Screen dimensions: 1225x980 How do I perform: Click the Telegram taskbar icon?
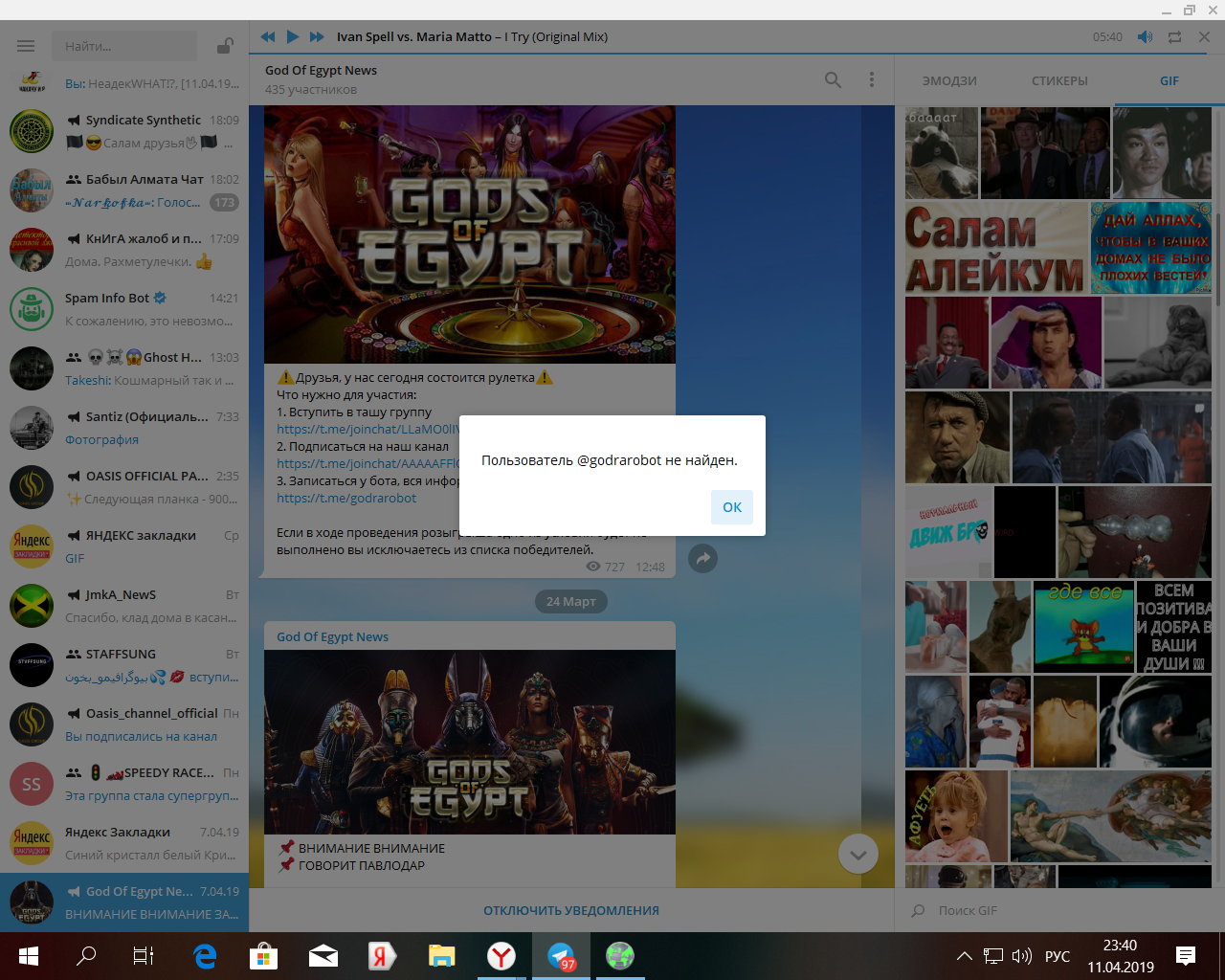point(561,956)
